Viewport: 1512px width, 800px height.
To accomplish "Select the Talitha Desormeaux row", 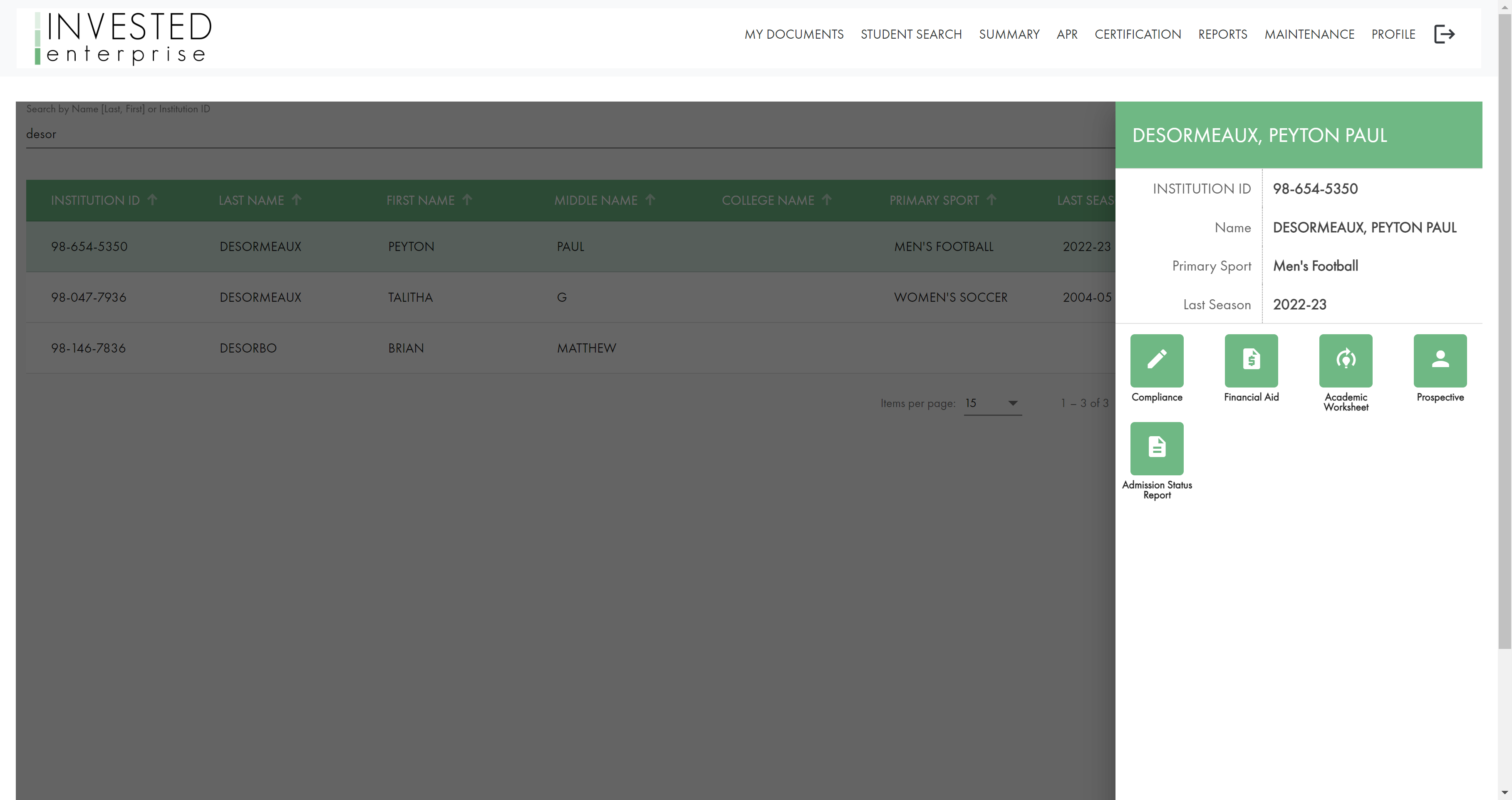I will click(x=411, y=297).
